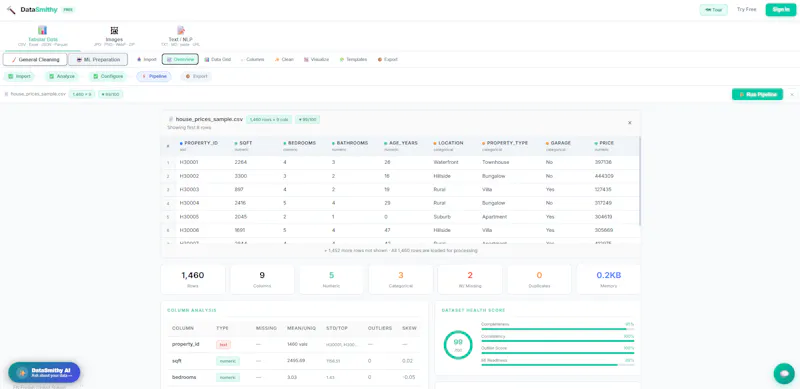The image size is (800, 389).
Task: Click the 1,460 Rows stat card
Action: 193,279
